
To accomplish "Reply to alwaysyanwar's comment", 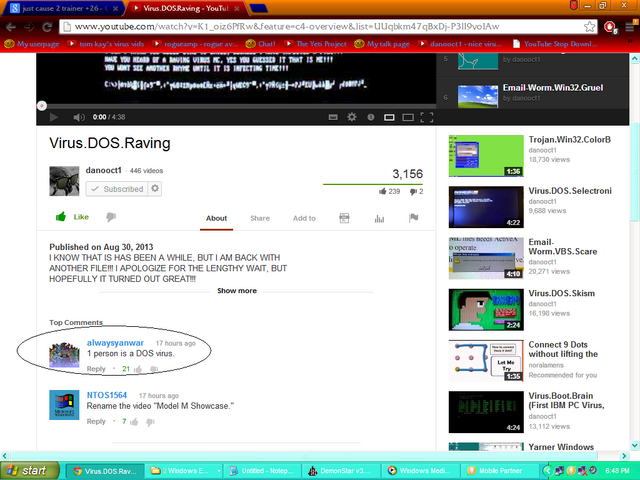I will pos(96,369).
